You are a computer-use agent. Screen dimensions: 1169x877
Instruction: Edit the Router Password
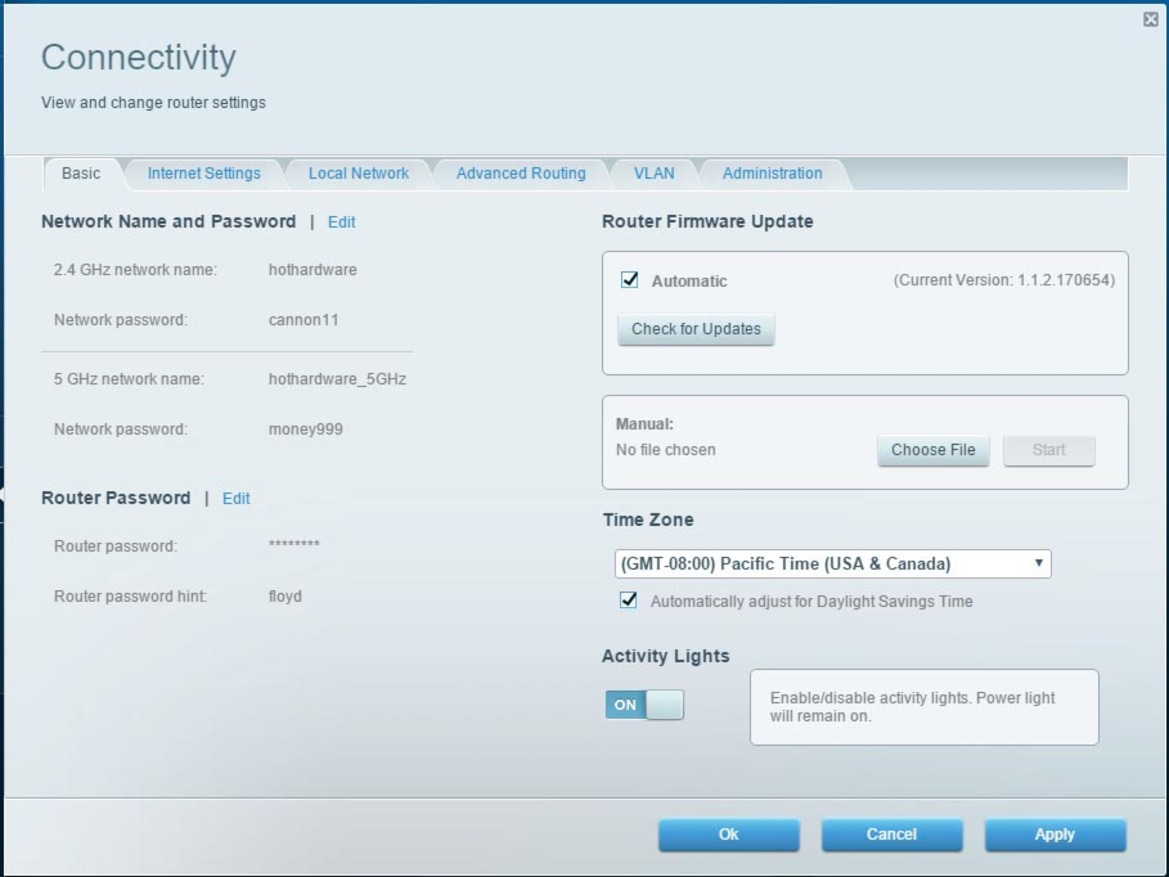point(236,499)
